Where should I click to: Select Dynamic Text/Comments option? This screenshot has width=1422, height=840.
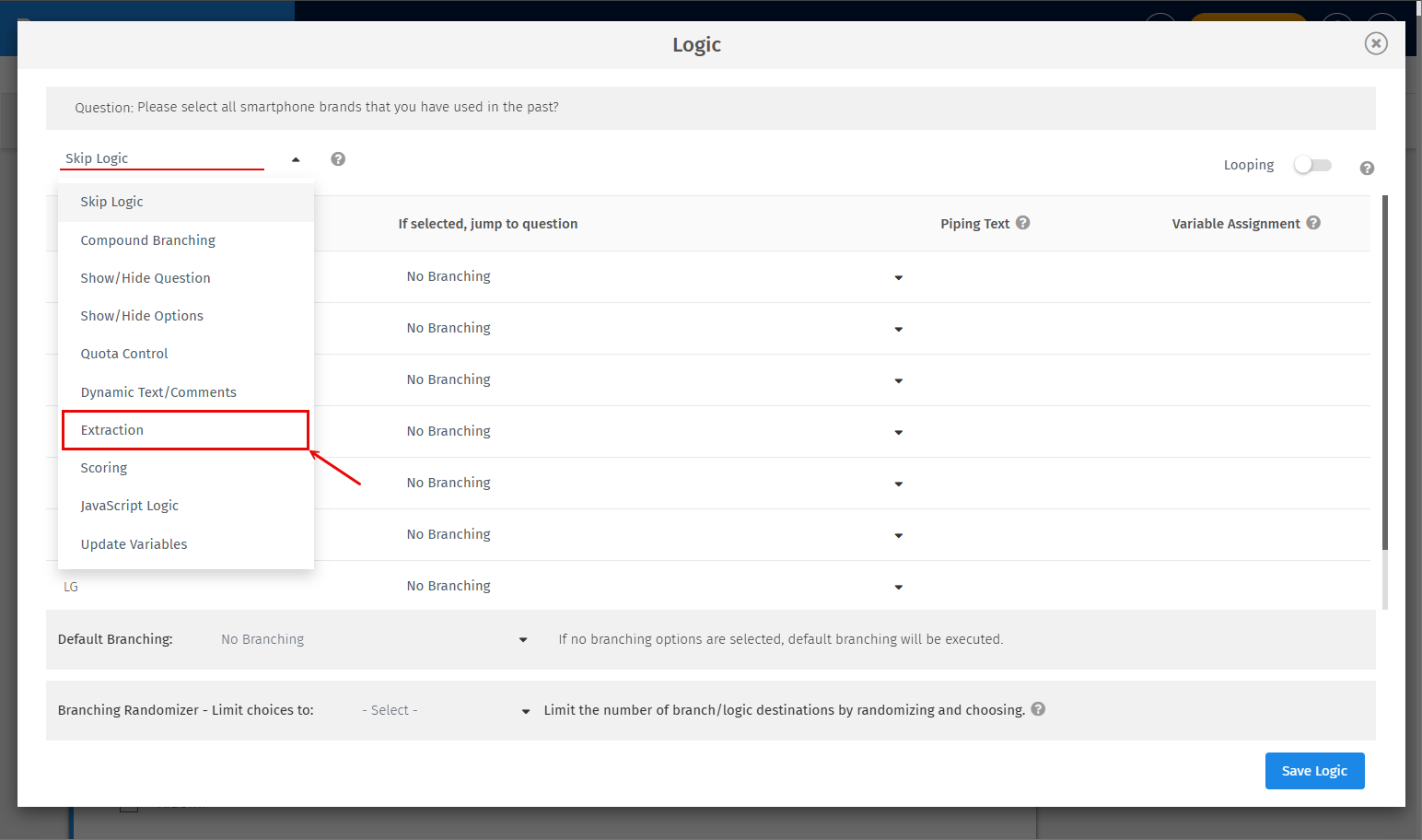click(x=157, y=391)
